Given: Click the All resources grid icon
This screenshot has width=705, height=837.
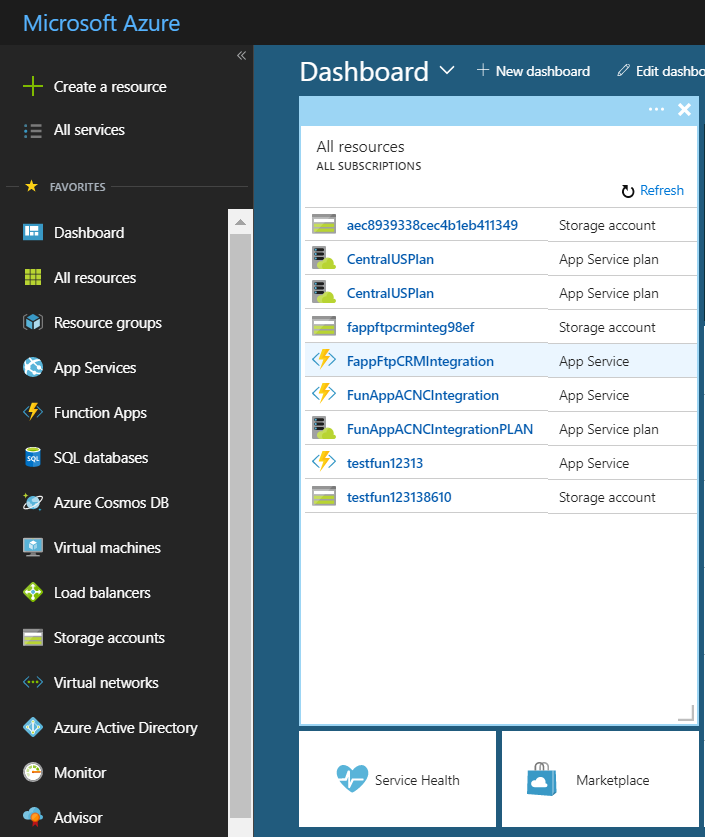Looking at the screenshot, I should tap(33, 277).
